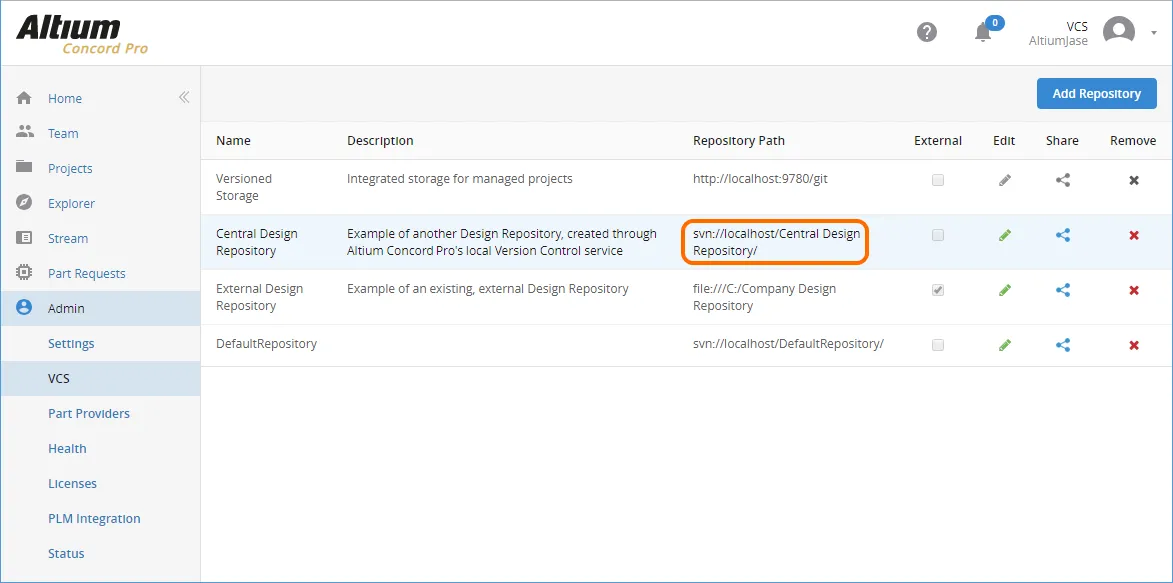Share the Versioned Storage repository
Viewport: 1173px width, 583px height.
pyautogui.click(x=1062, y=180)
